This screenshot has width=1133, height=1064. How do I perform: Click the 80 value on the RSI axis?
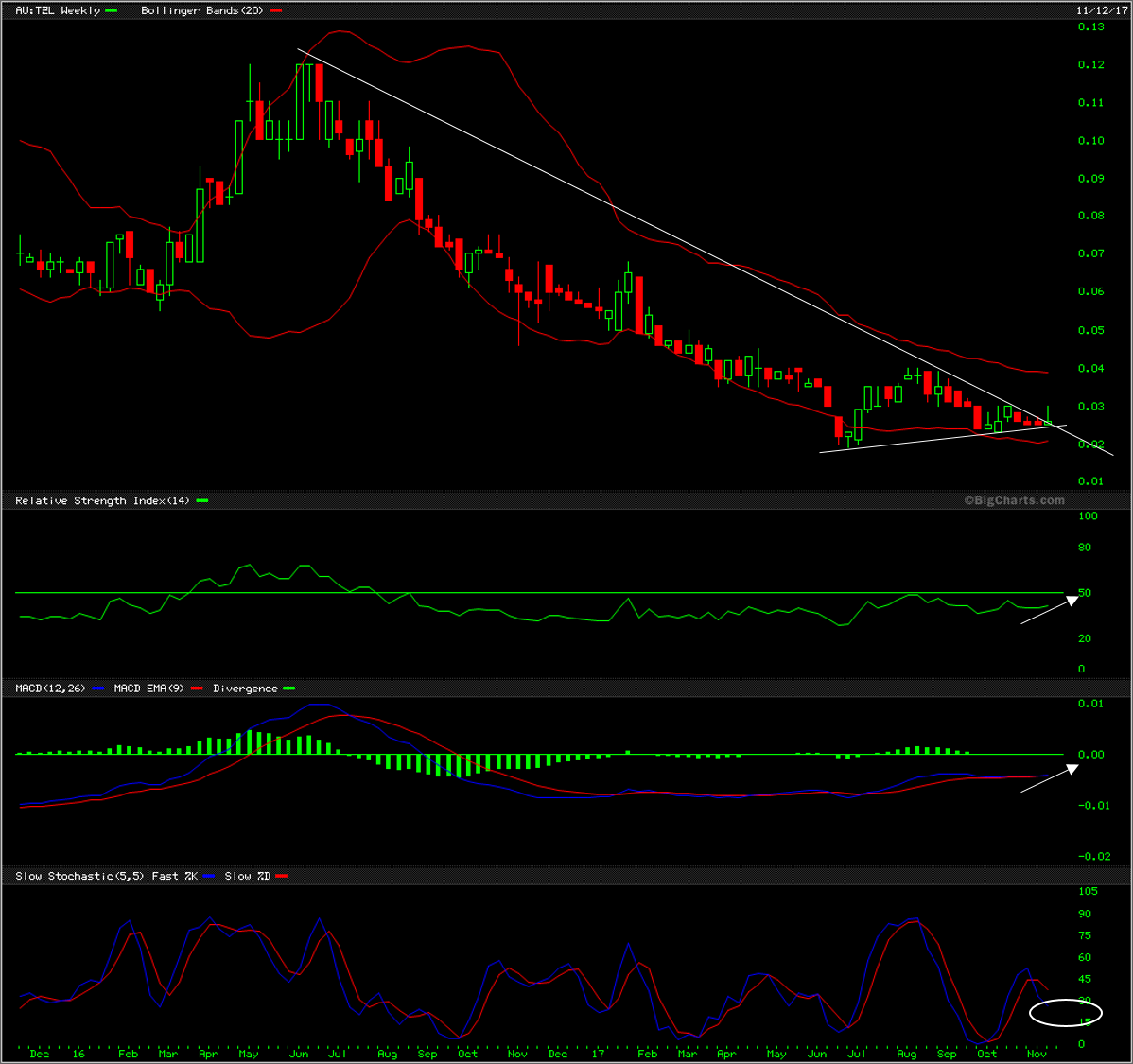click(1085, 548)
